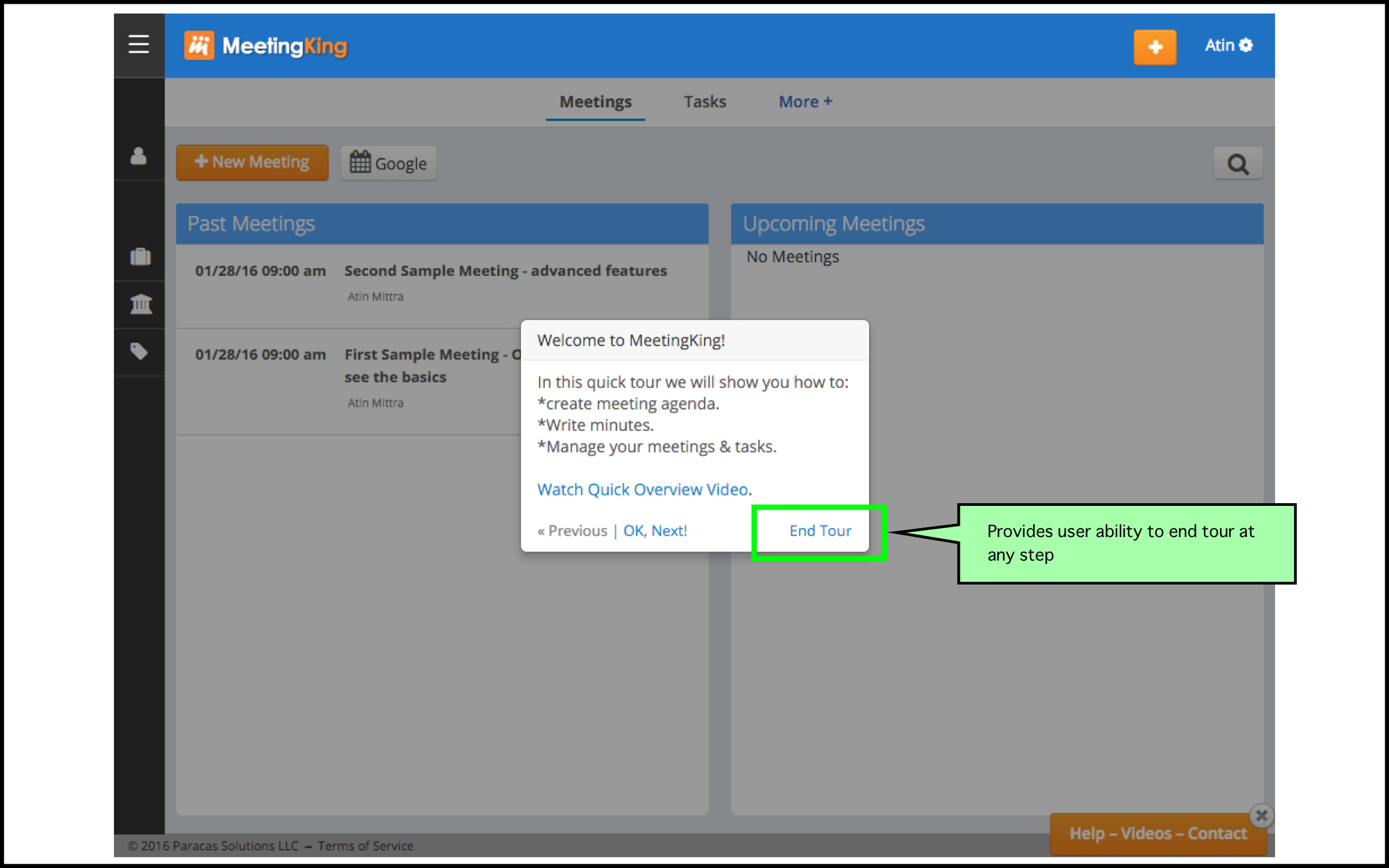Click © 2016 Paracas Solutions LLC text

tap(213, 846)
